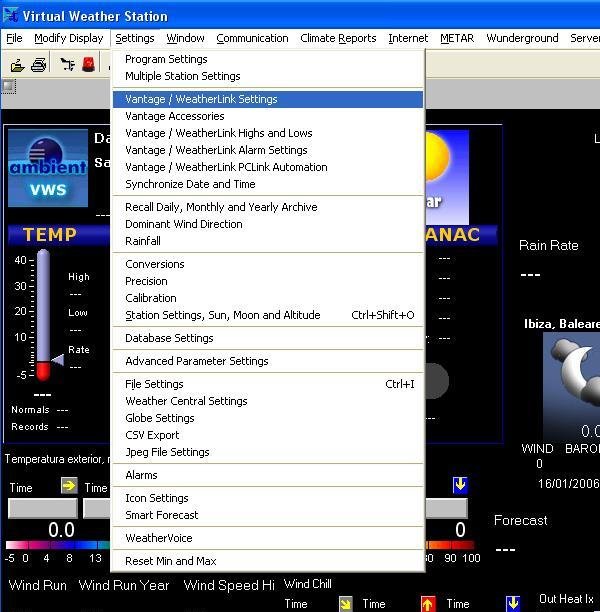Image resolution: width=600 pixels, height=612 pixels.
Task: Select Smart Forecast
Action: [x=268, y=515]
